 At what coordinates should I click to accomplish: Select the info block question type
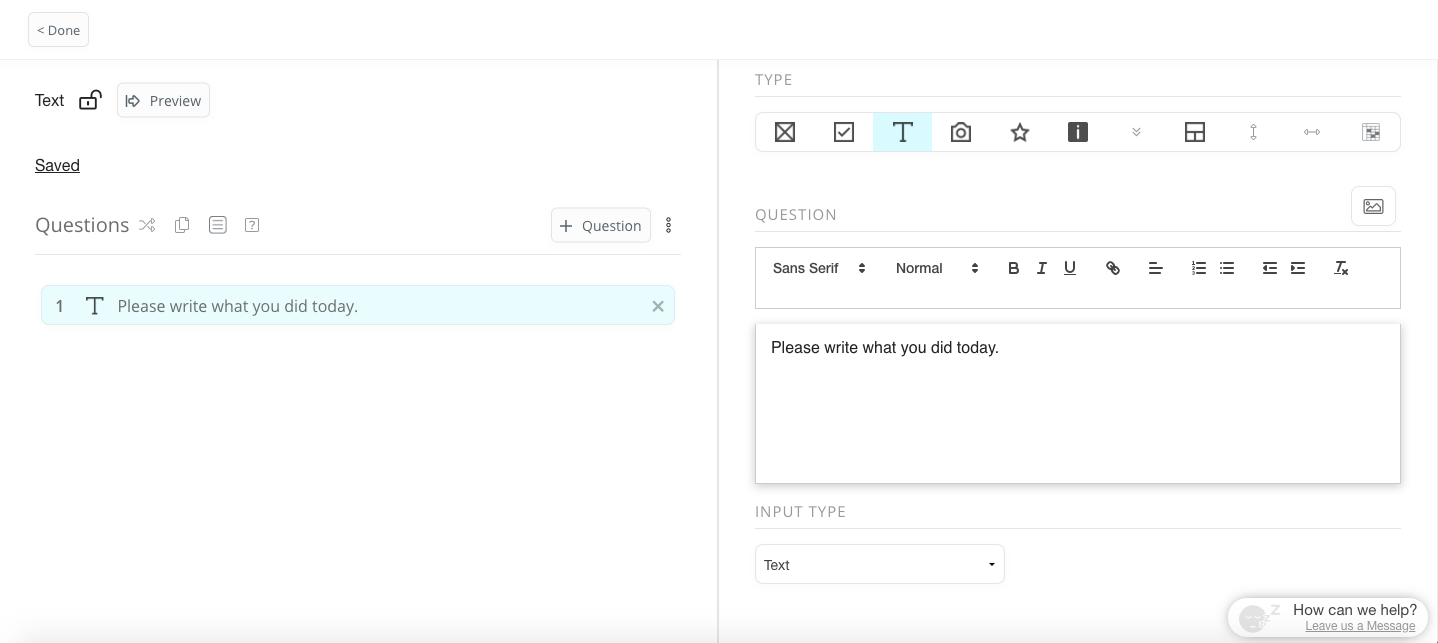coord(1078,132)
